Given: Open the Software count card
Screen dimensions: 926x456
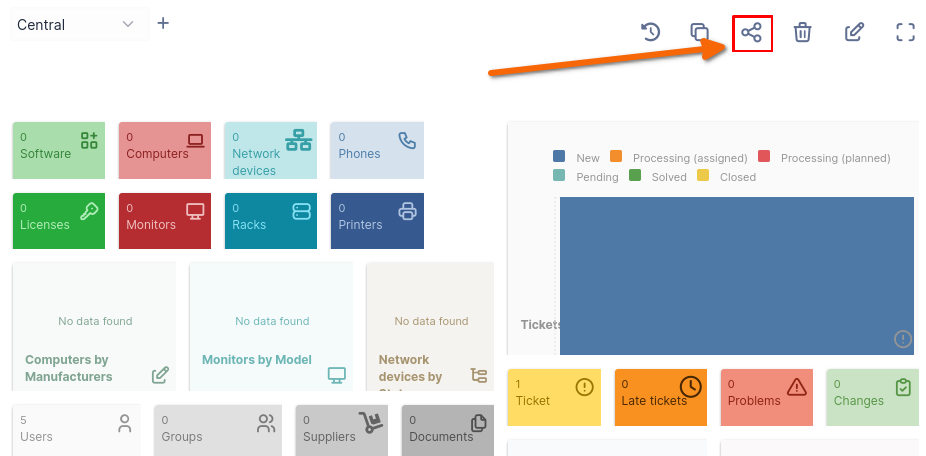Looking at the screenshot, I should pos(60,150).
